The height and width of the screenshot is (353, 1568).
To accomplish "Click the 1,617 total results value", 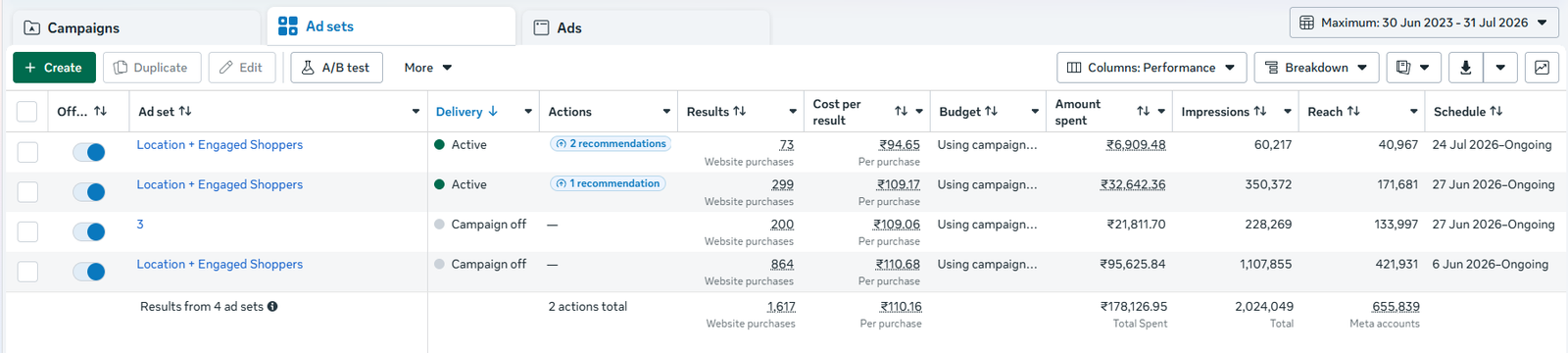I will tap(781, 307).
